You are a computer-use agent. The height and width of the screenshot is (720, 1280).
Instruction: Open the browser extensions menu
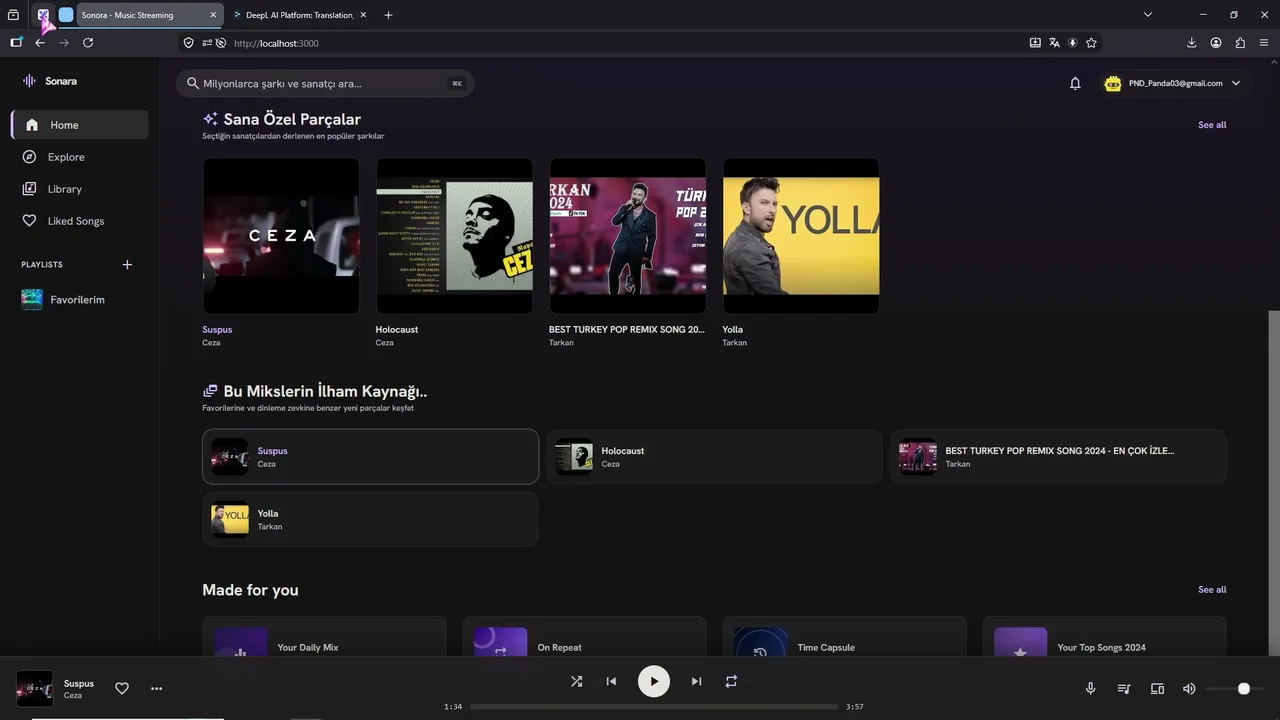pos(1240,43)
